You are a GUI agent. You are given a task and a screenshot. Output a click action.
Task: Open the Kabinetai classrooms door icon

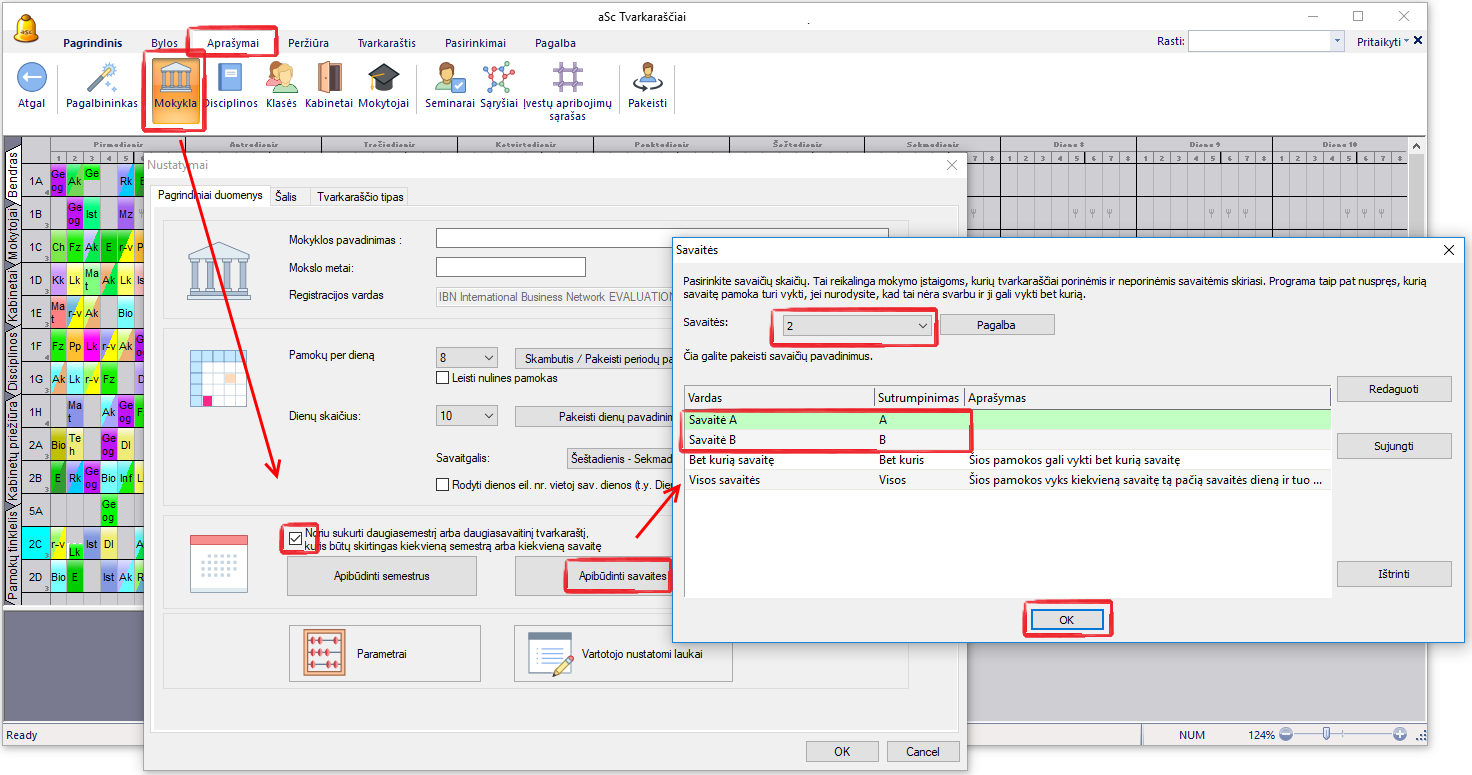click(x=329, y=79)
